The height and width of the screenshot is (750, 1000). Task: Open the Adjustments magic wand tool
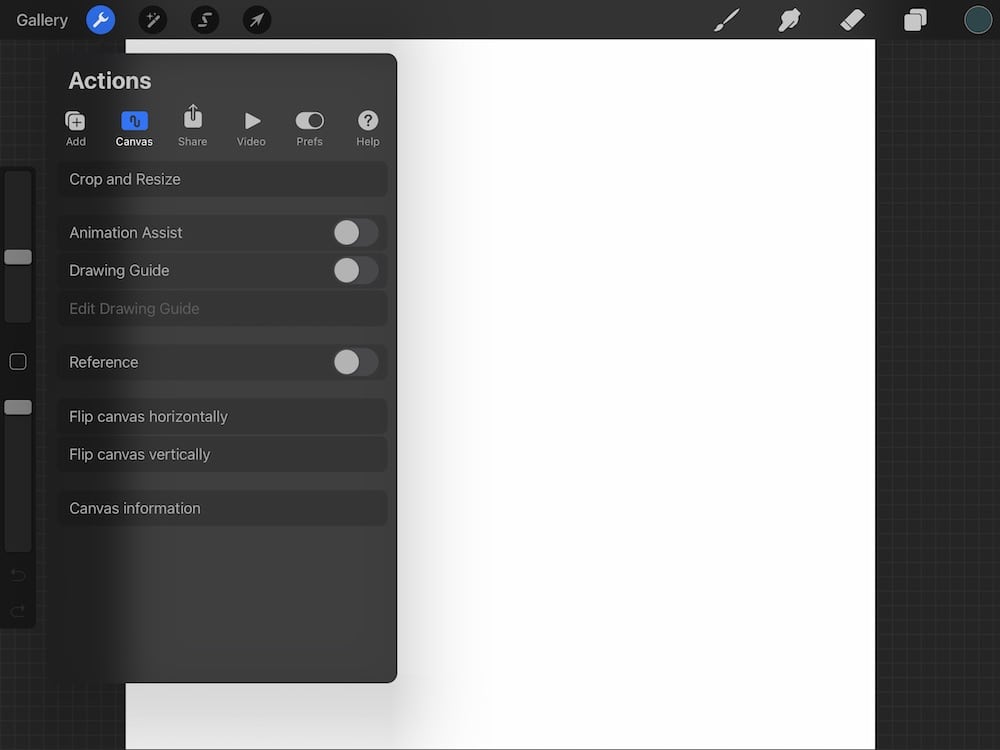(152, 19)
